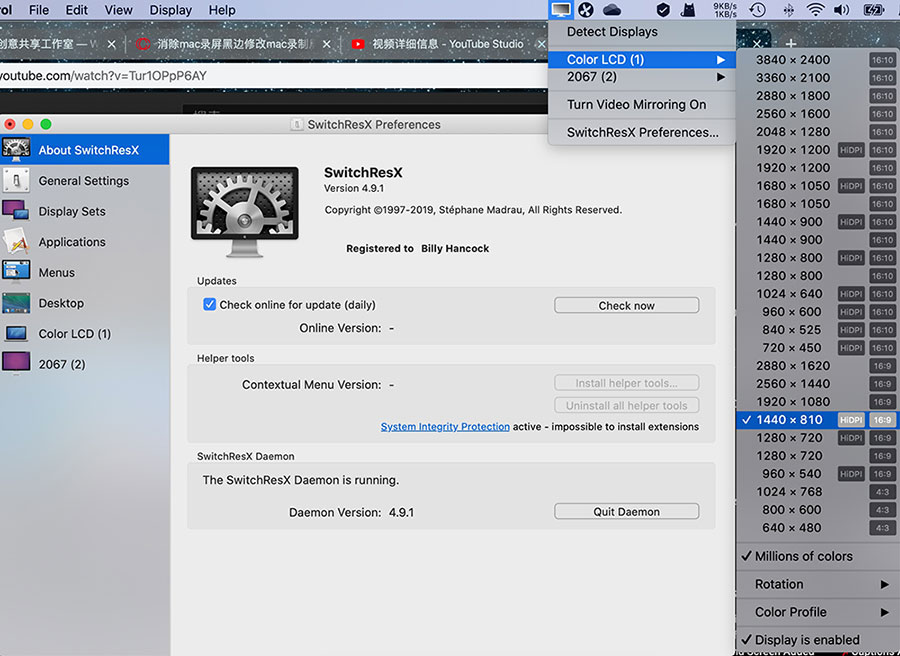Open the Desktop pane icon
The image size is (900, 656).
tap(15, 303)
